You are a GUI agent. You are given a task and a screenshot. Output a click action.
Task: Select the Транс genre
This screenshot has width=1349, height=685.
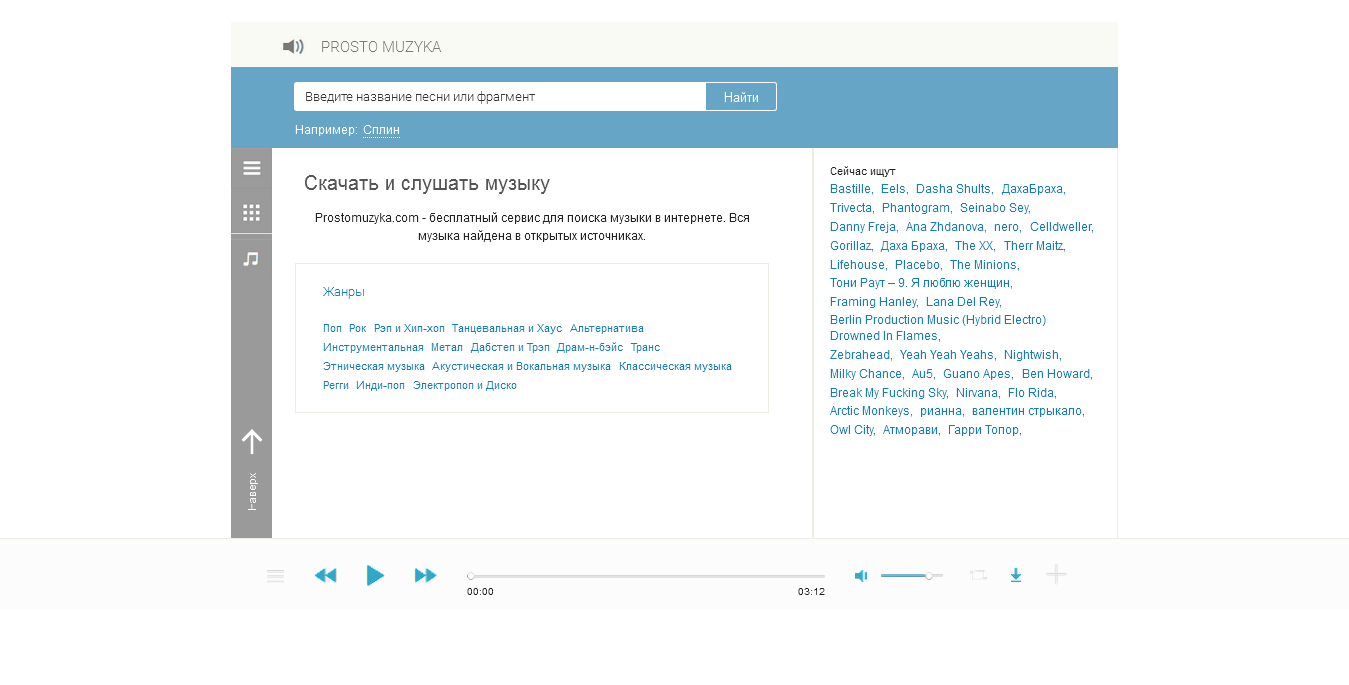pos(645,347)
